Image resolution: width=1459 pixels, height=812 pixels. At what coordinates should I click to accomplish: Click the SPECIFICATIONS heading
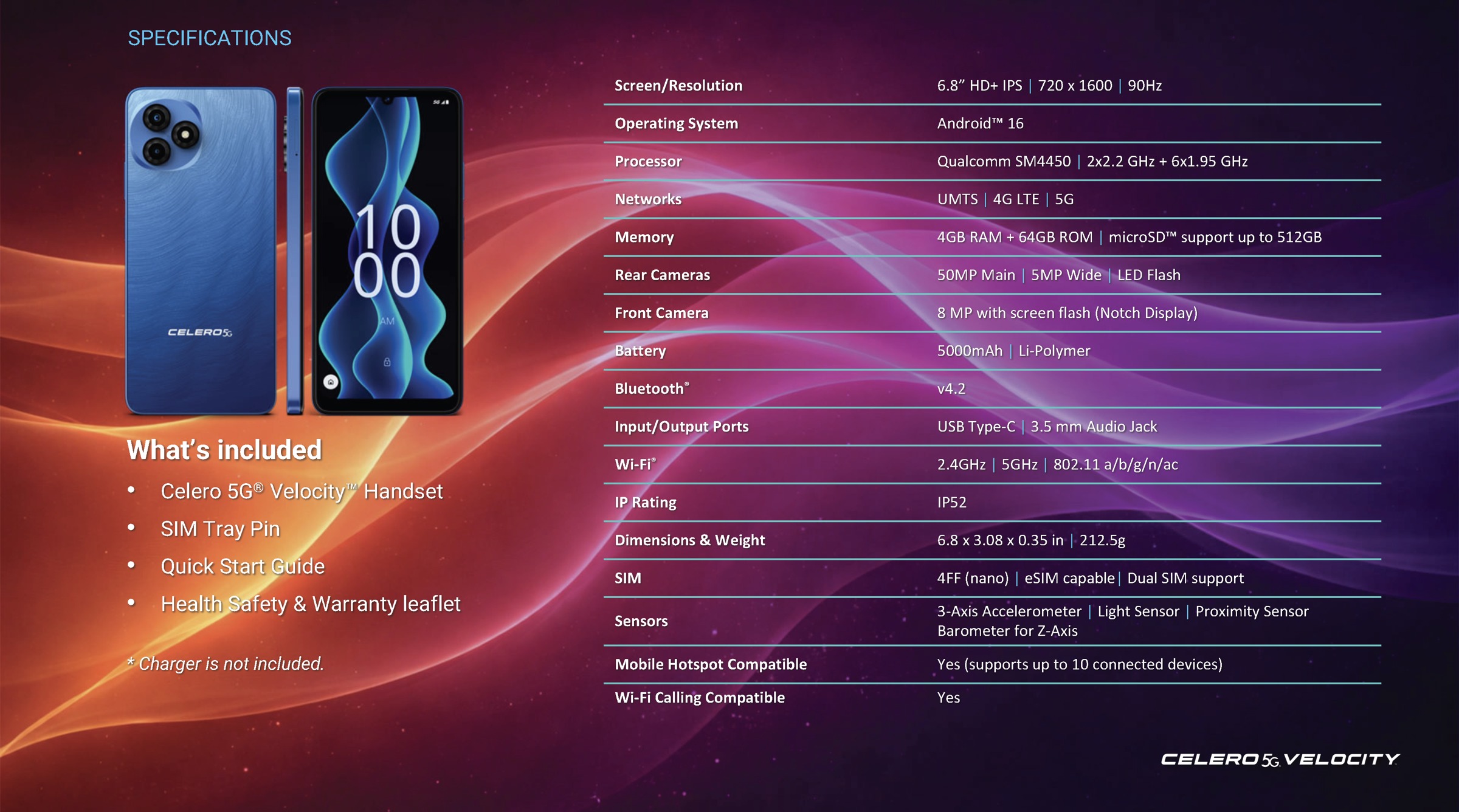[210, 38]
